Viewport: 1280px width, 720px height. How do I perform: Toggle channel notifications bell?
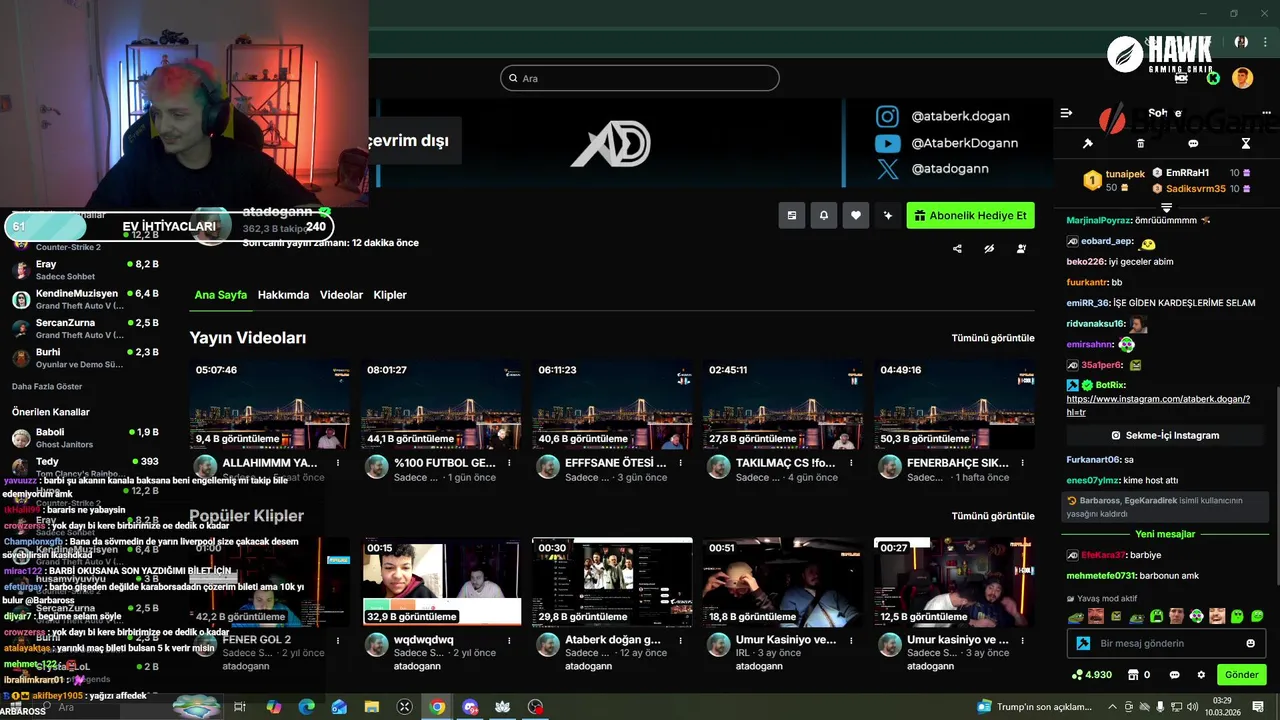coord(824,215)
